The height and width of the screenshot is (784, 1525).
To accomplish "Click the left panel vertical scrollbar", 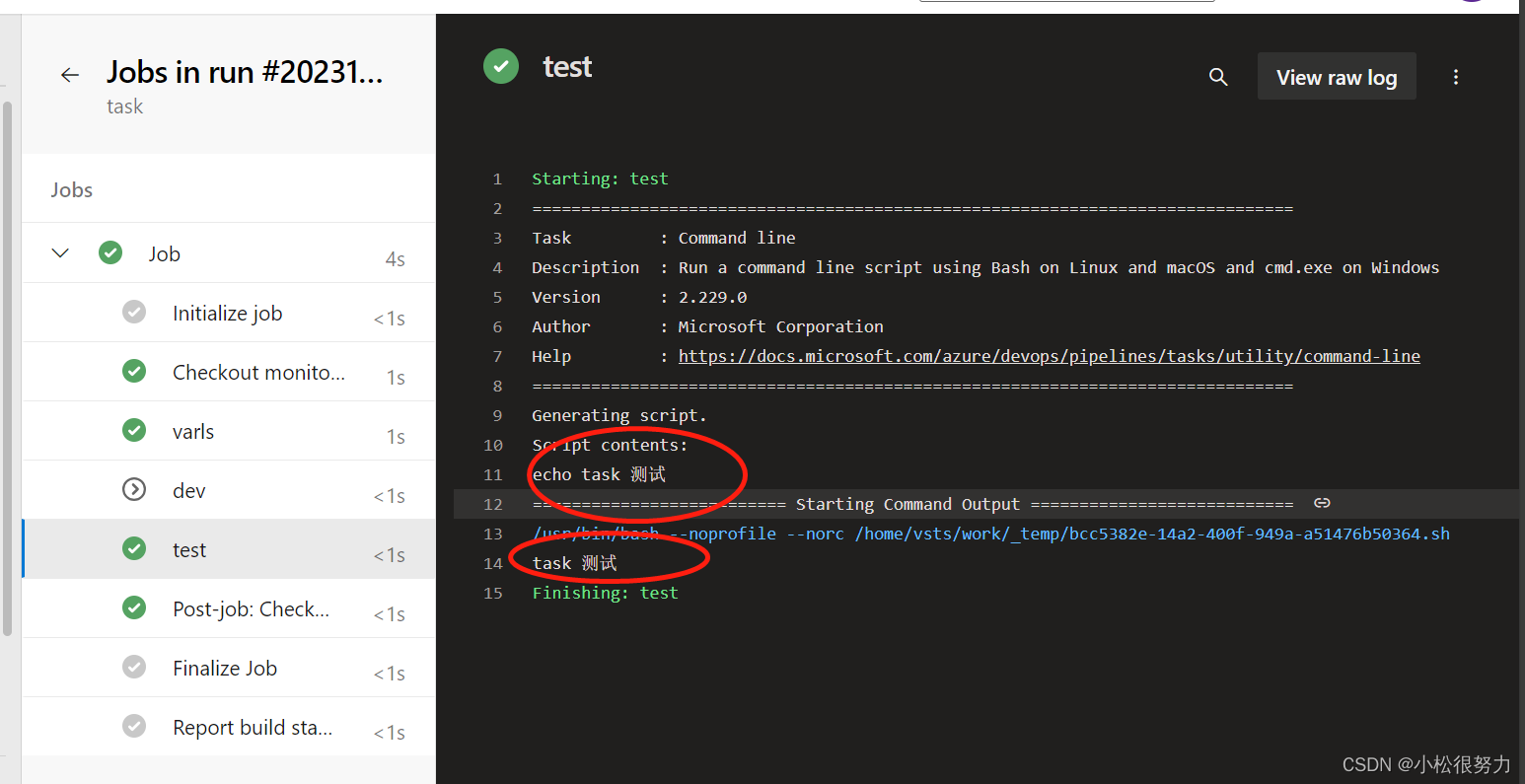I will click(x=7, y=370).
